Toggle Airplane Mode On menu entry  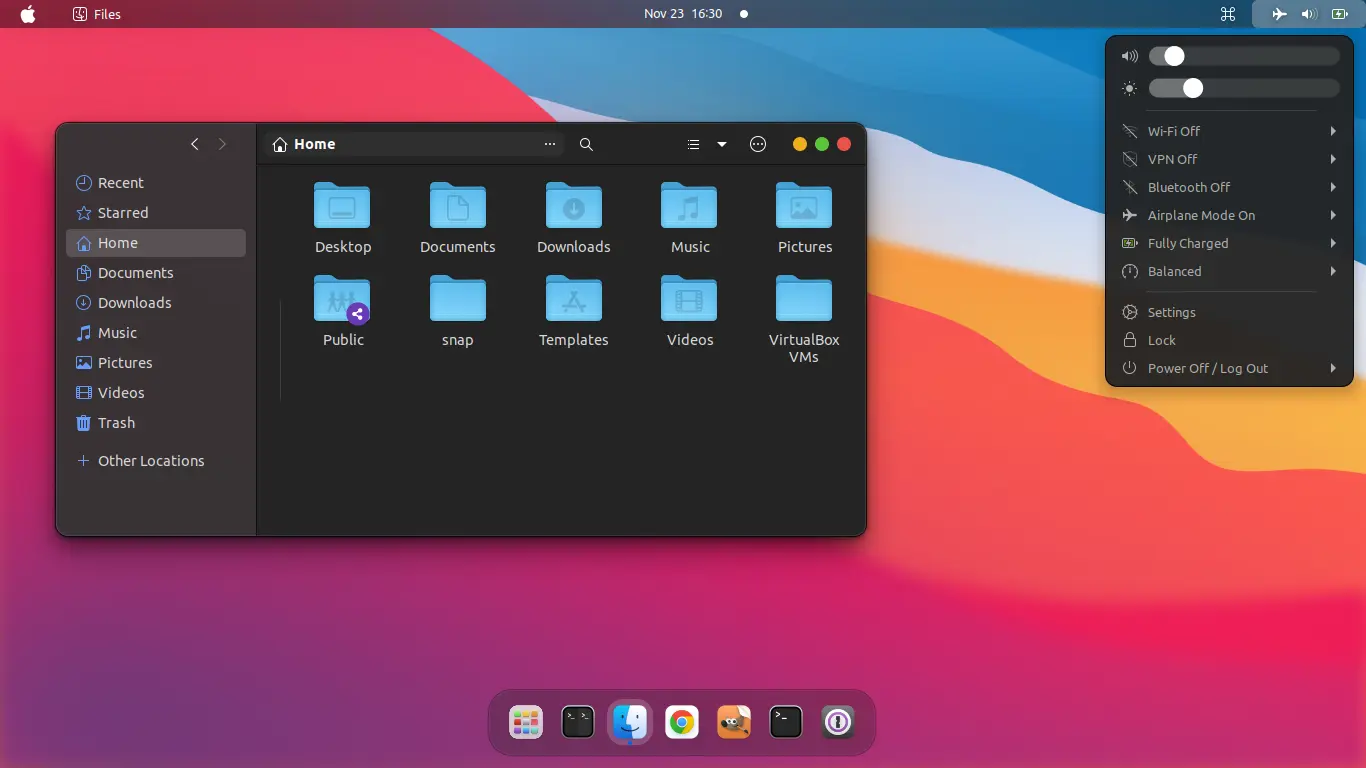(x=1200, y=215)
